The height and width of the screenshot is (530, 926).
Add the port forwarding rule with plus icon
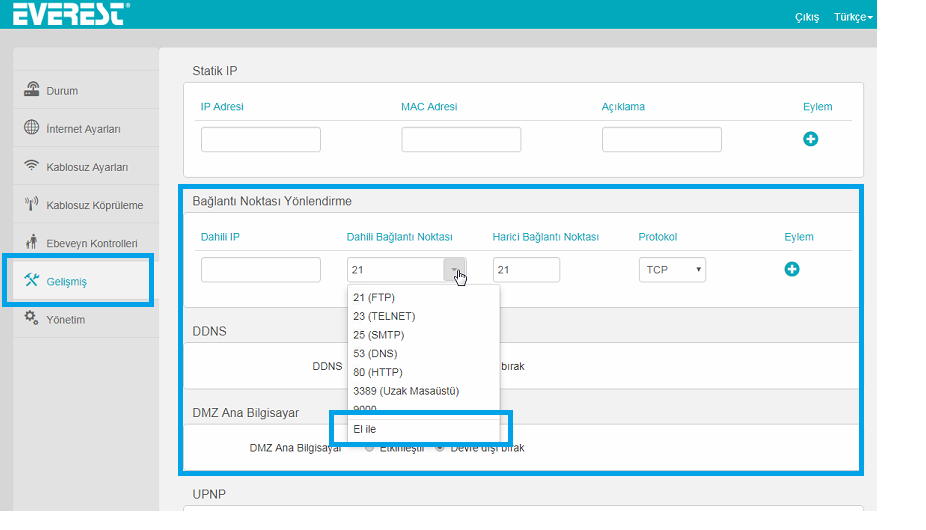[x=792, y=269]
